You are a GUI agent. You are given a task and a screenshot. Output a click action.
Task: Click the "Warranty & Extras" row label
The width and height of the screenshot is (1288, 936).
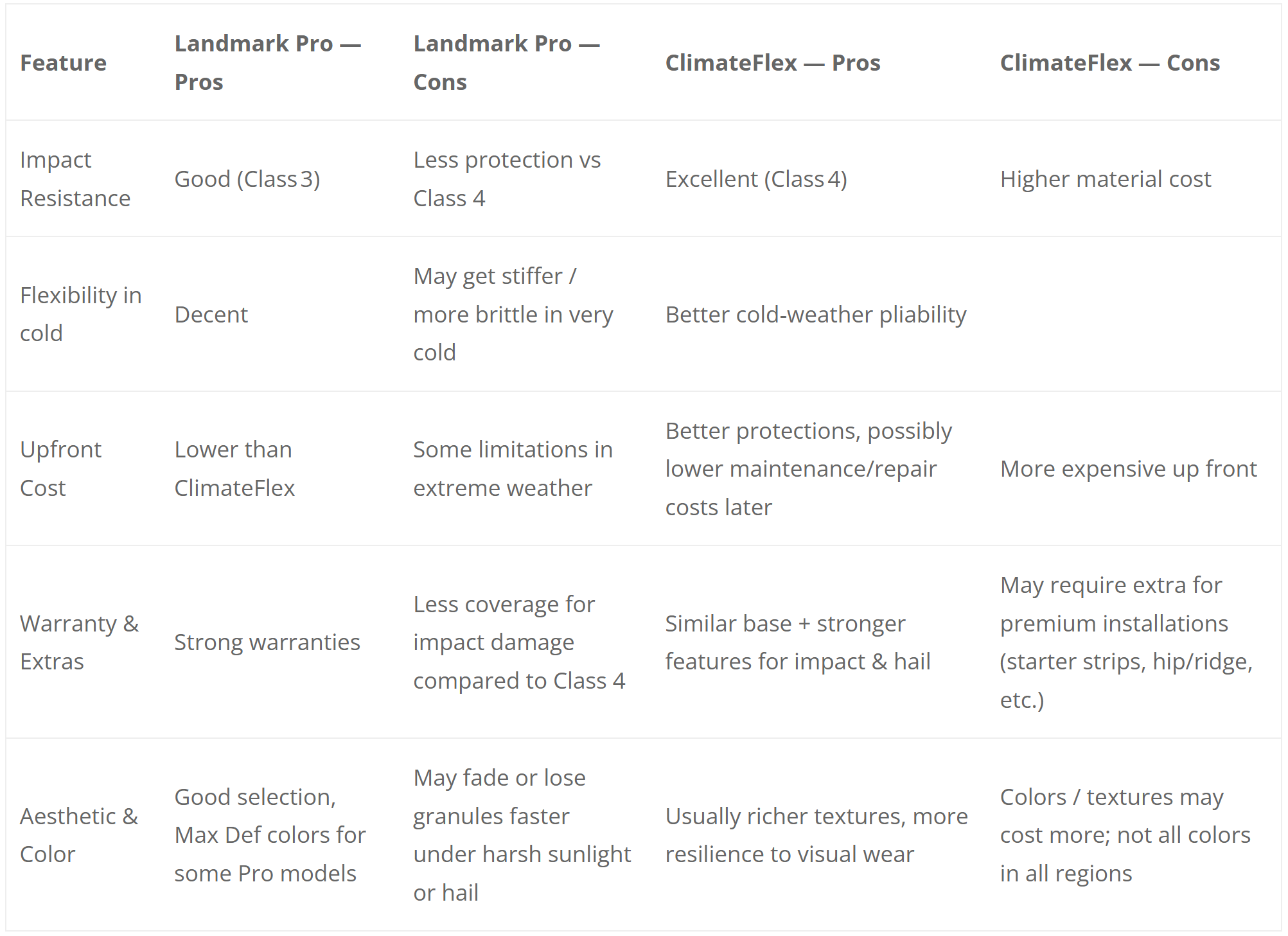click(79, 642)
